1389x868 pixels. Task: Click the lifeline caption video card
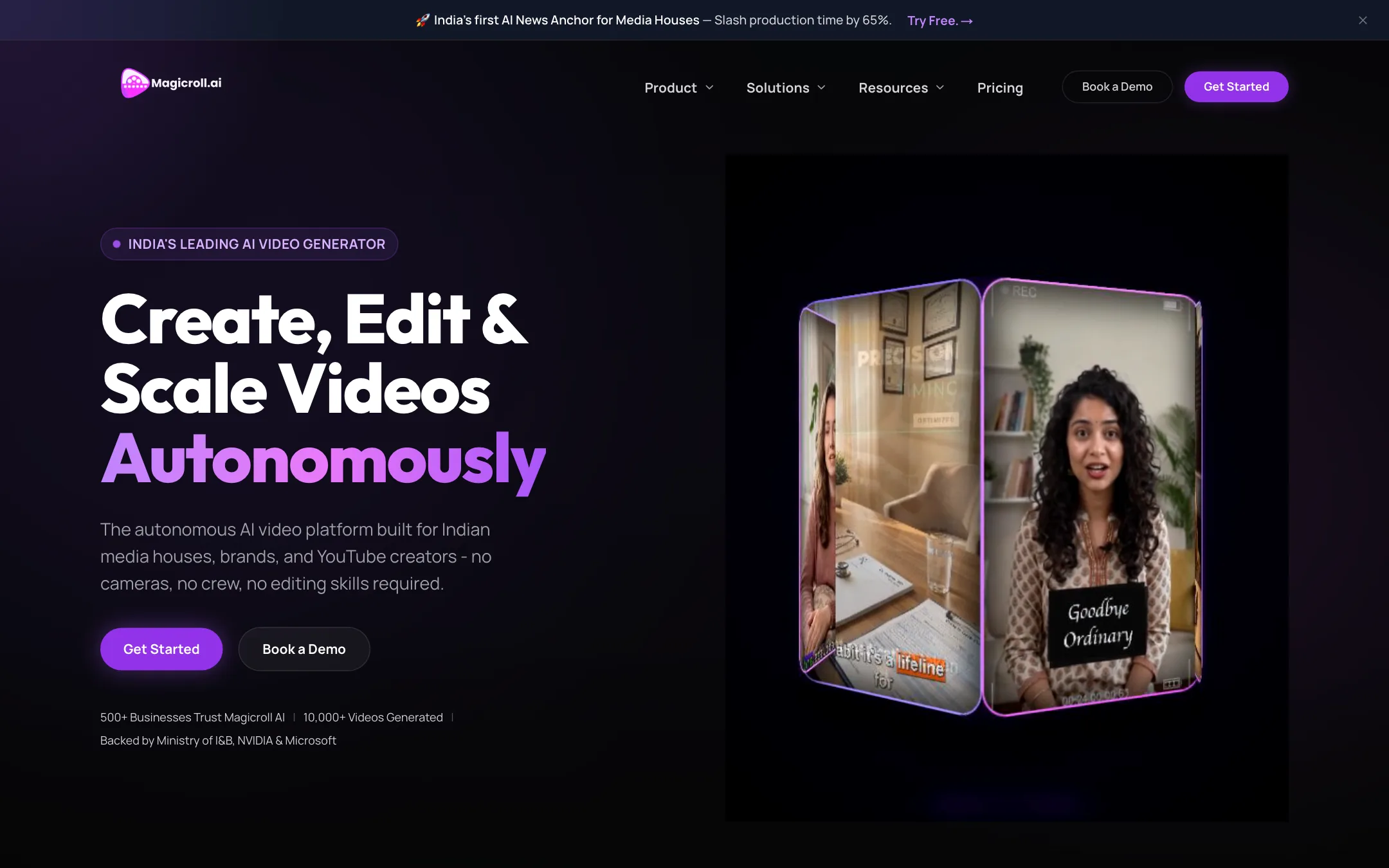pyautogui.click(x=891, y=496)
